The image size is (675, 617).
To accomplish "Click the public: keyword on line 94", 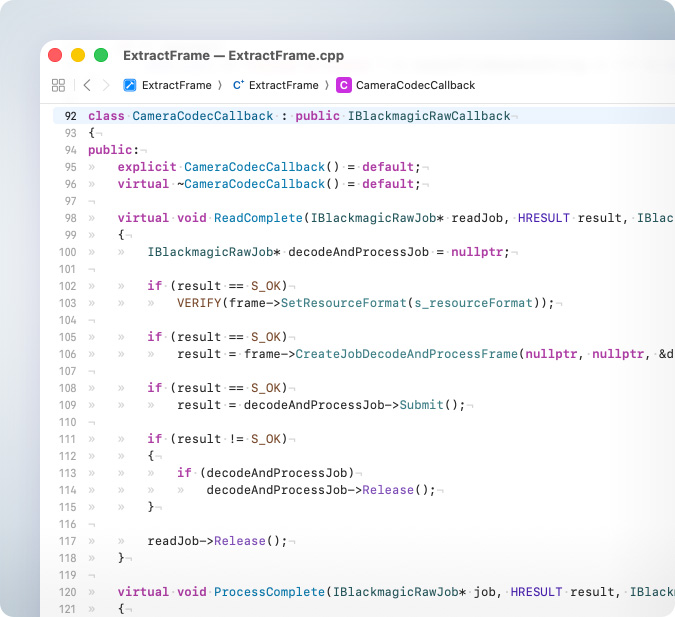I will pyautogui.click(x=113, y=150).
